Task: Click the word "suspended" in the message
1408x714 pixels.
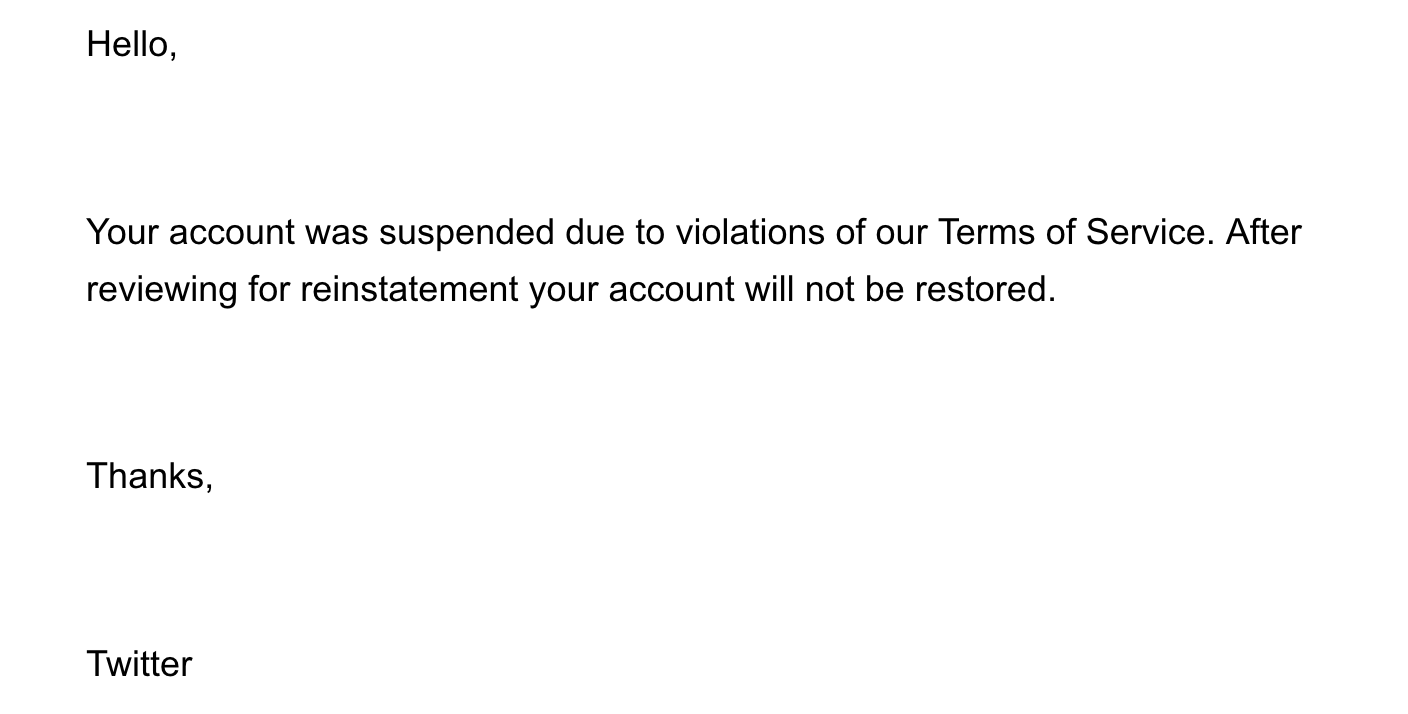Action: pyautogui.click(x=466, y=233)
